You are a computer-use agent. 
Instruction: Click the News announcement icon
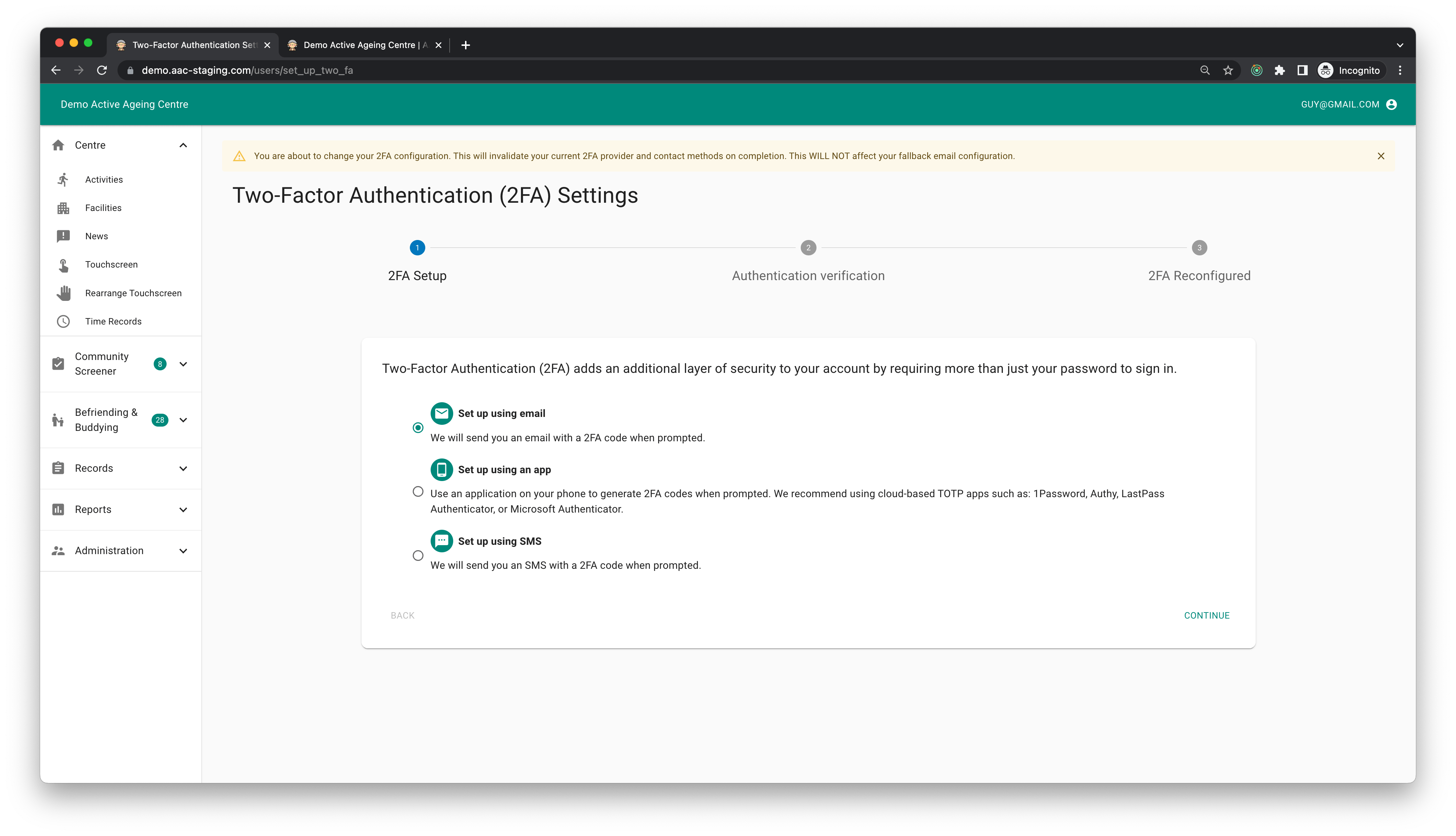tap(63, 236)
